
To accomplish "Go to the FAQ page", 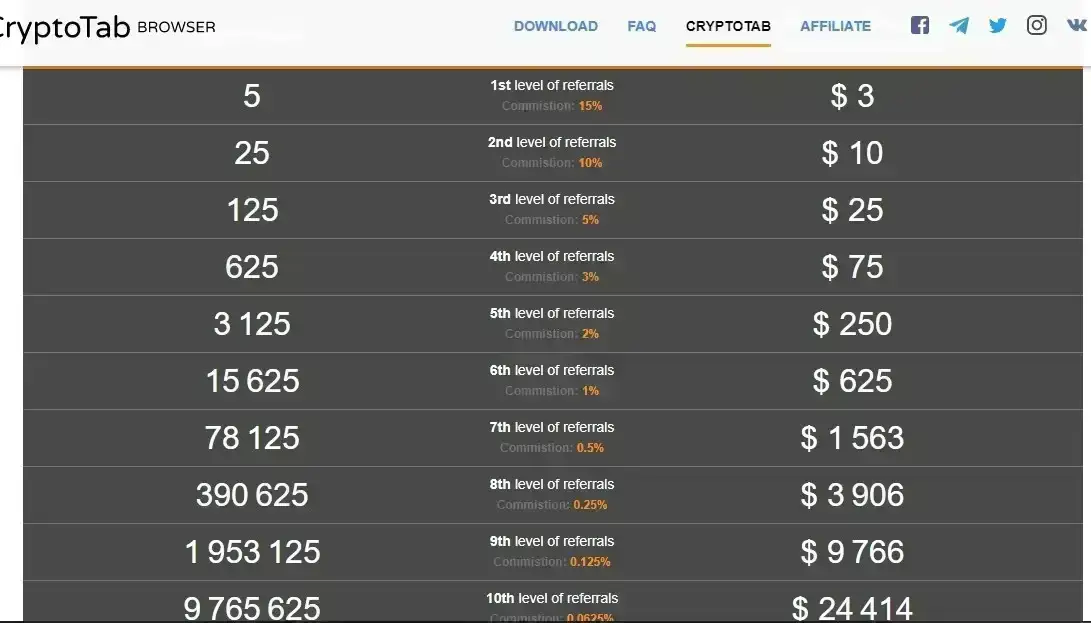I will [x=642, y=27].
